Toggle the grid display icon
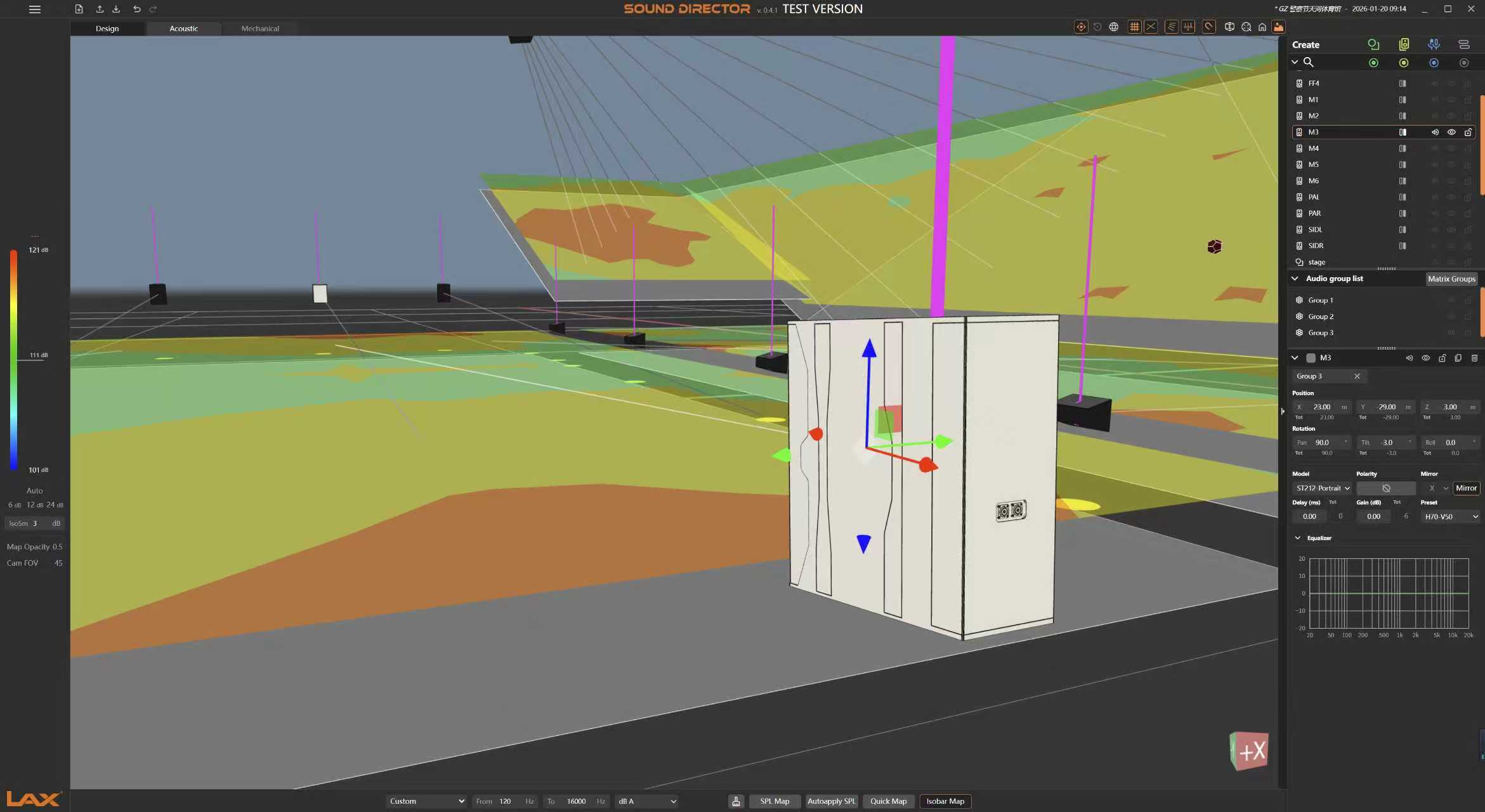1485x812 pixels. pyautogui.click(x=1134, y=27)
